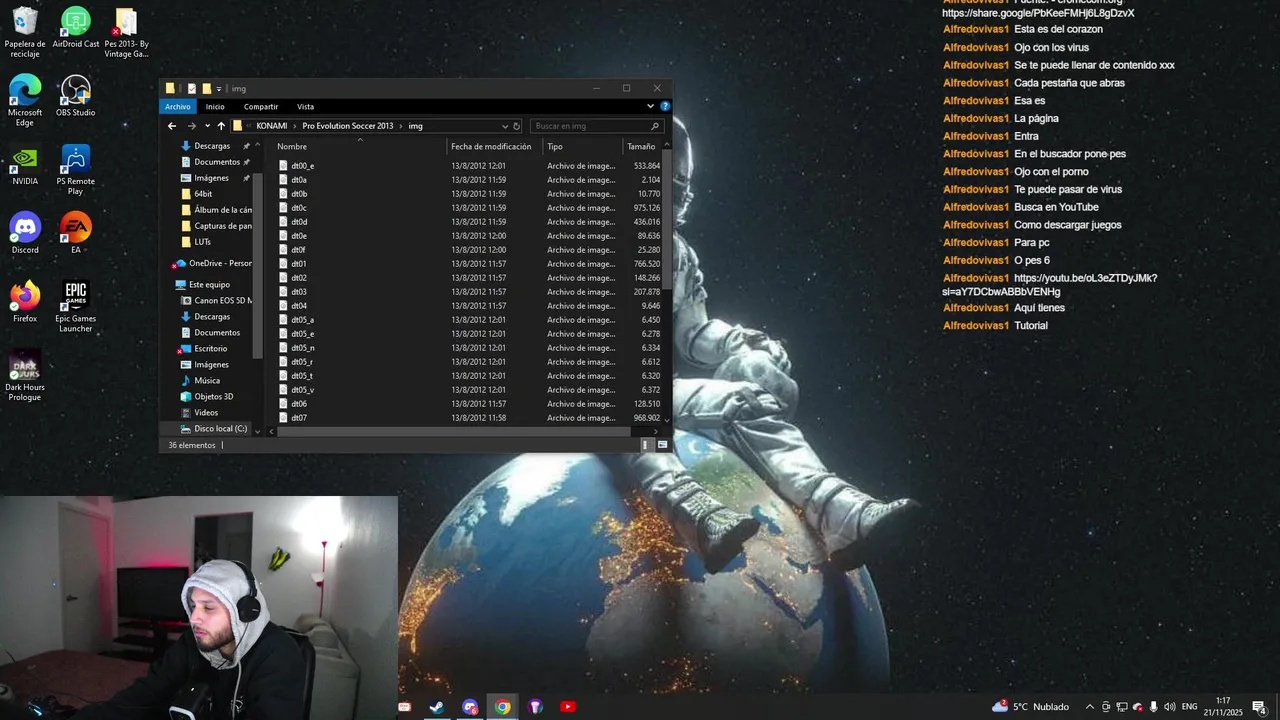Open the youtu.be link in chat

(1050, 285)
